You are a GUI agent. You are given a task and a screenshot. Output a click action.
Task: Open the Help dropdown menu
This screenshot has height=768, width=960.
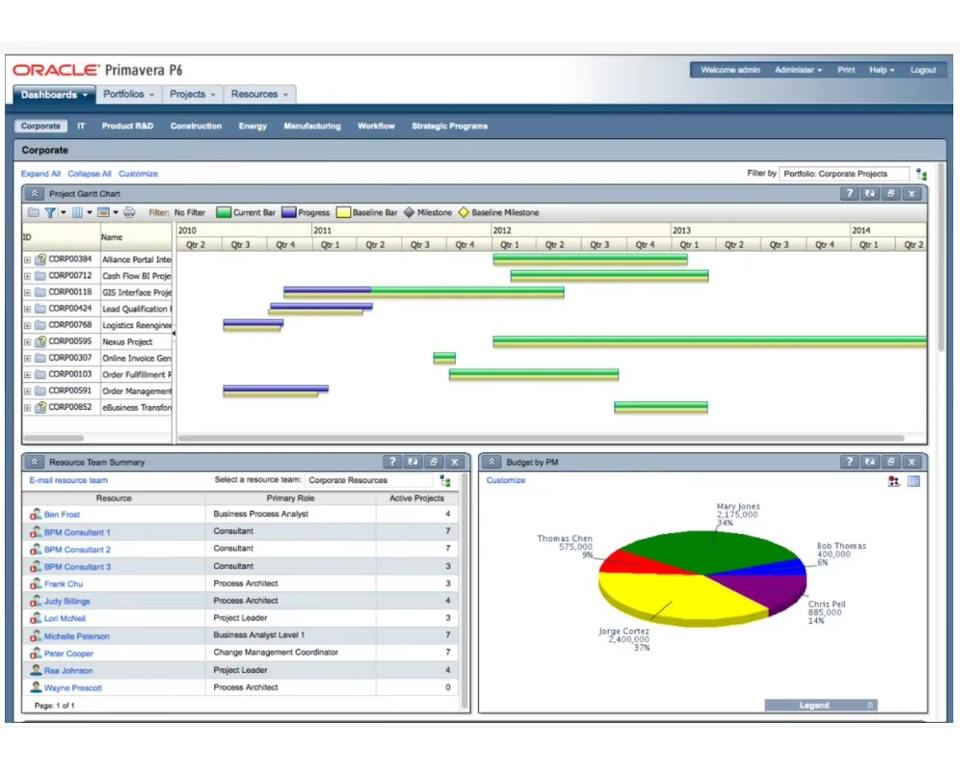pyautogui.click(x=882, y=70)
